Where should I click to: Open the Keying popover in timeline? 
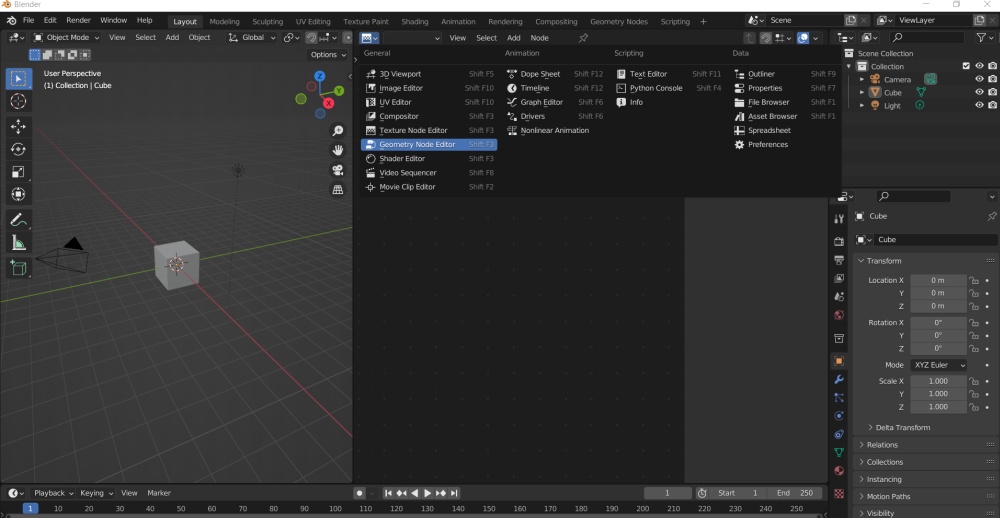(96, 493)
